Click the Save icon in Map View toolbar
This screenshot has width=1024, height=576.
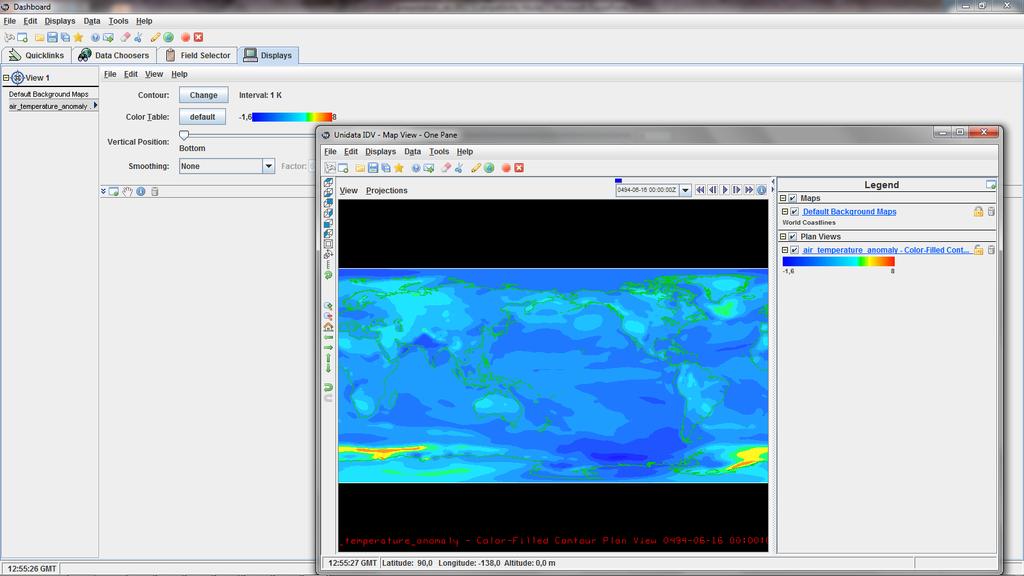pyautogui.click(x=373, y=168)
